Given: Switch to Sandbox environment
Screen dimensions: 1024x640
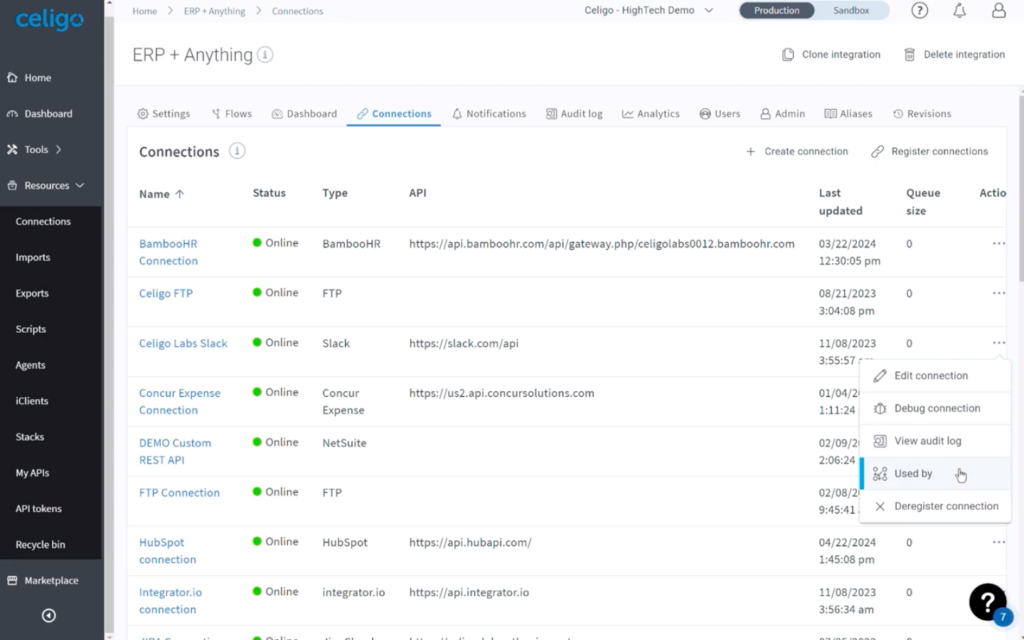Looking at the screenshot, I should pyautogui.click(x=851, y=10).
